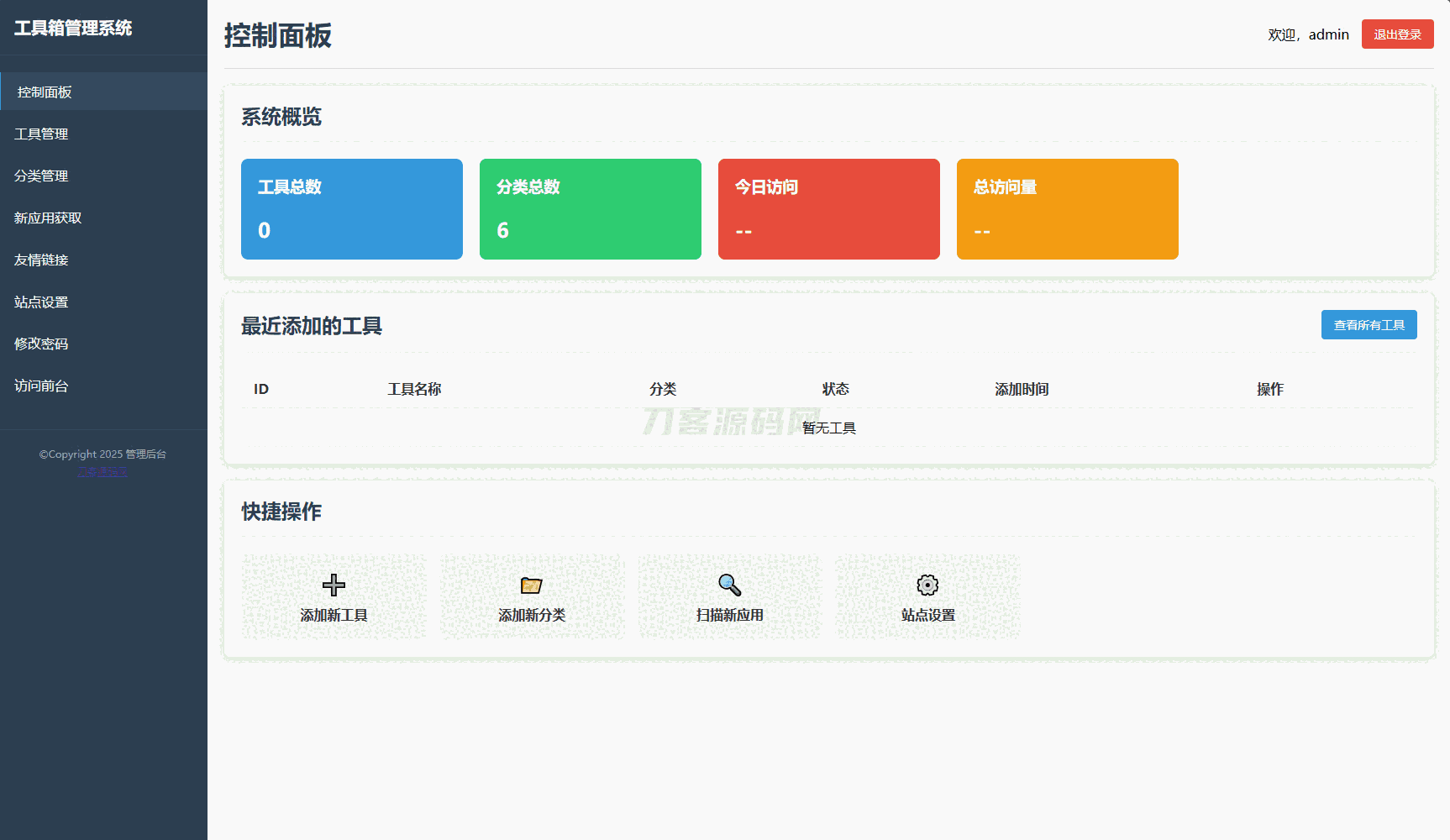Click the orange 总访问量 stat card
The height and width of the screenshot is (840, 1450).
pyautogui.click(x=1067, y=209)
